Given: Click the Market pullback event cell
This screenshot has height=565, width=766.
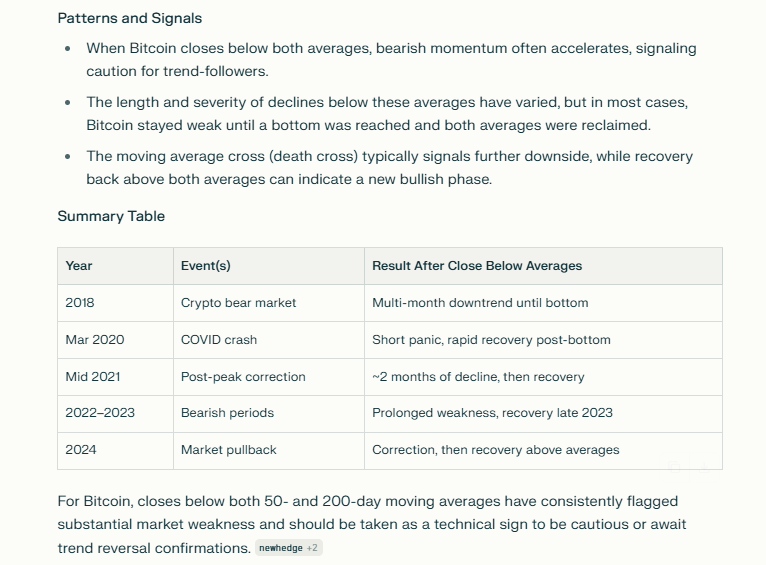Looking at the screenshot, I should tap(229, 450).
